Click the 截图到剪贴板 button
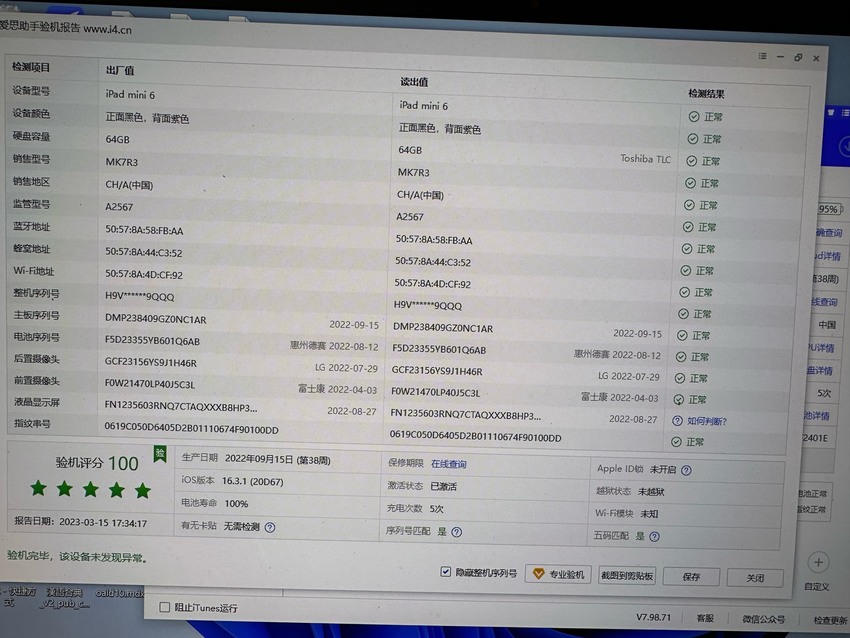This screenshot has width=850, height=638. pyautogui.click(x=627, y=576)
